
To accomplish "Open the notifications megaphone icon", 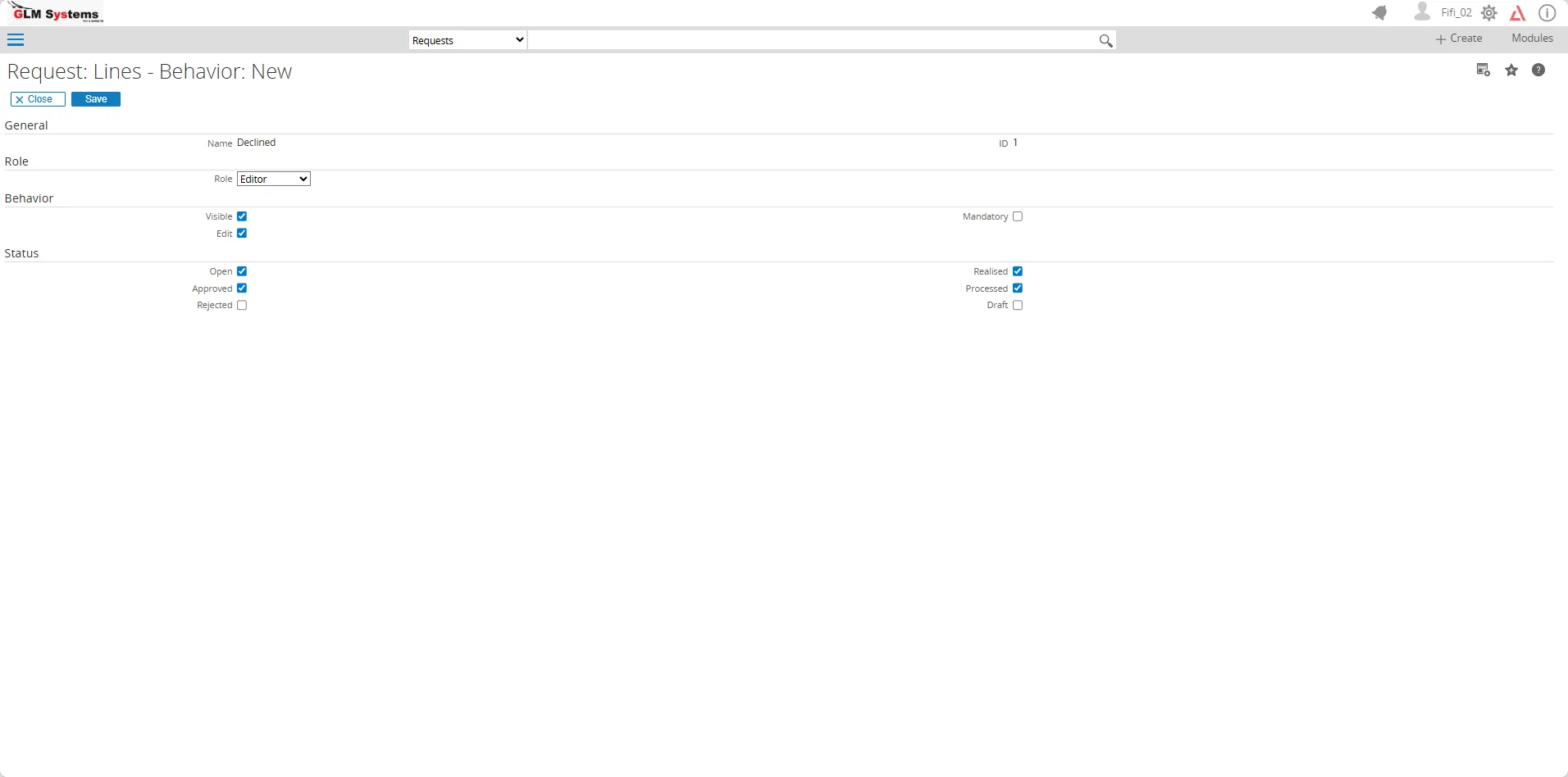I will tap(1379, 13).
